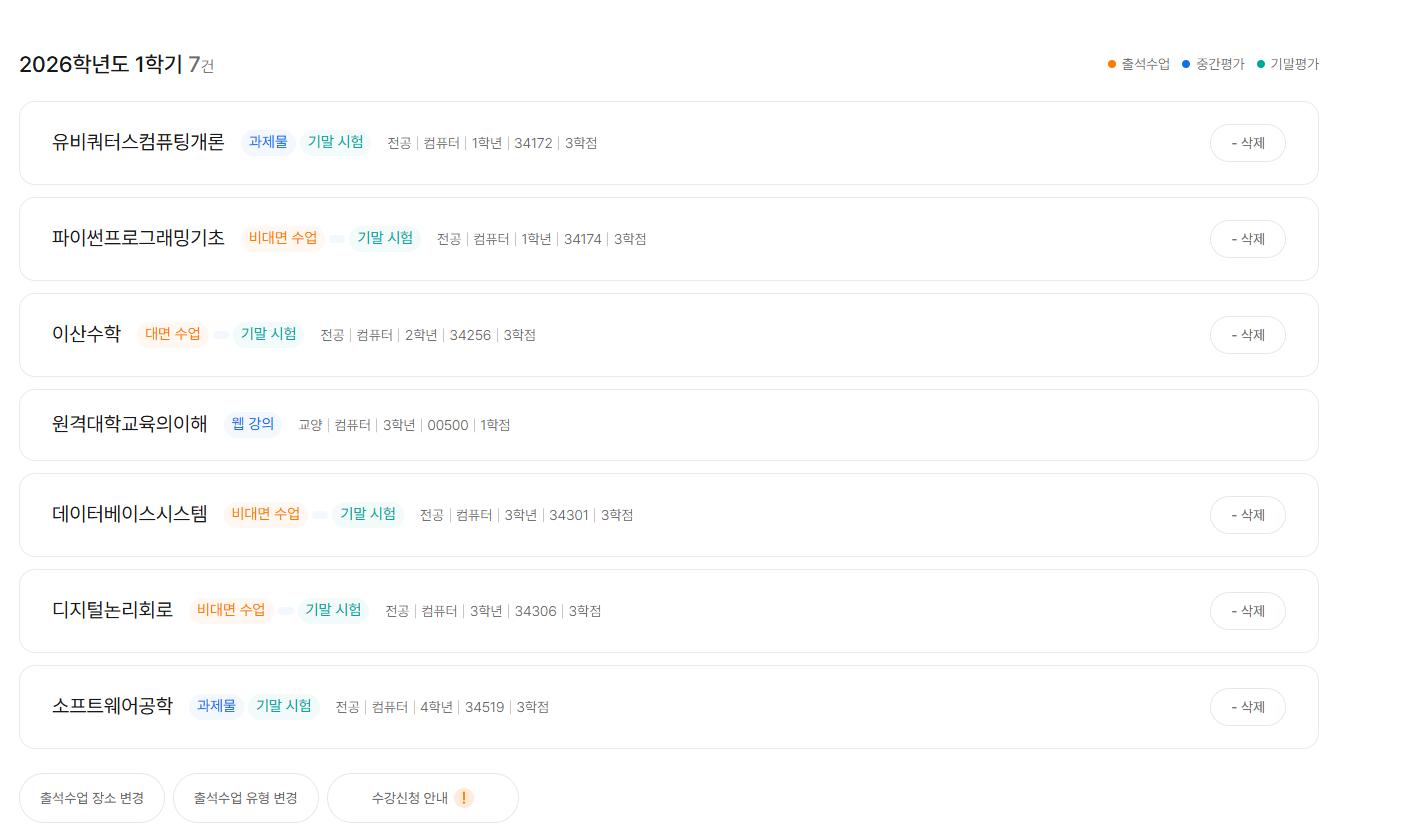This screenshot has height=838, width=1408.
Task: Remove 디지털논리회로 with its 삭제 button
Action: (x=1247, y=611)
